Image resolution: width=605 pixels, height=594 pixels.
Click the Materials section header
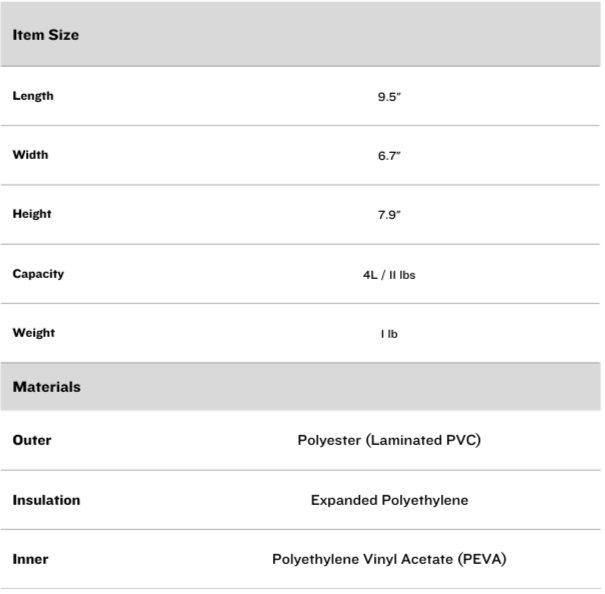pos(47,387)
